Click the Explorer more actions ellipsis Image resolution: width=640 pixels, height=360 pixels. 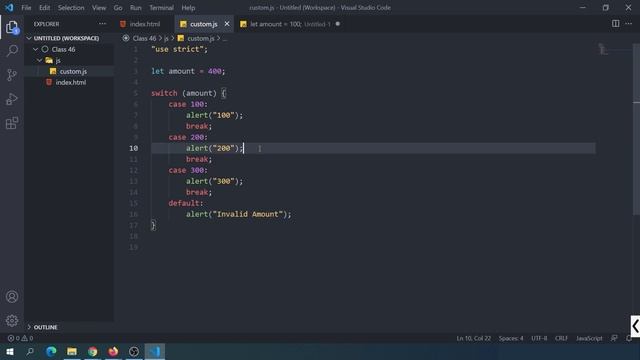[x=102, y=24]
